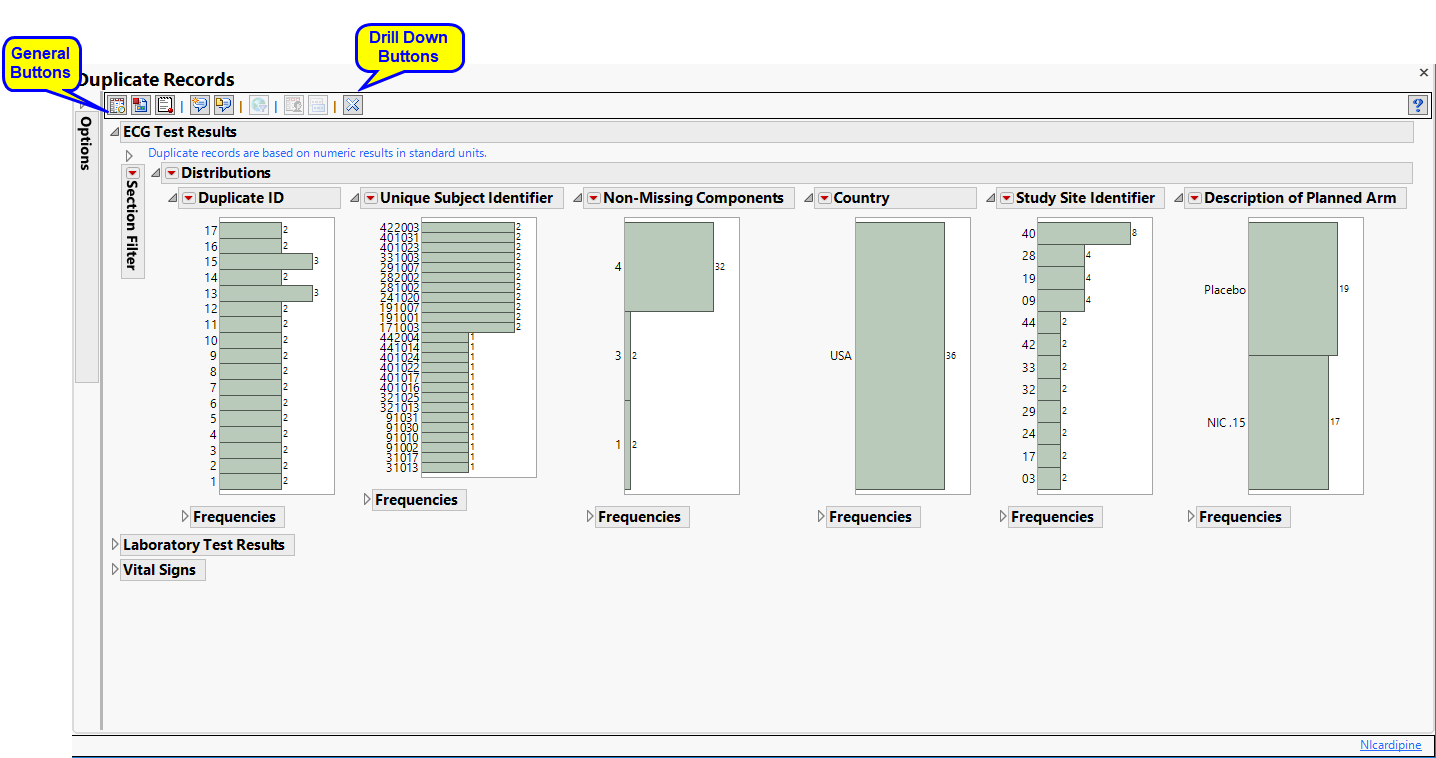The height and width of the screenshot is (758, 1436).
Task: Open red triangle menu for Country
Action: 823,199
